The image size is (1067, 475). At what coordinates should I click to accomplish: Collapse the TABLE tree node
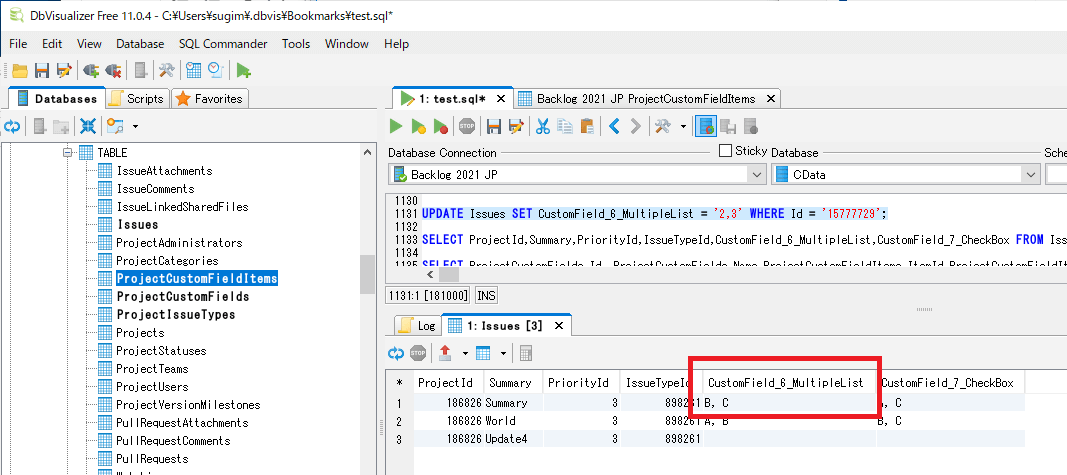[x=68, y=152]
